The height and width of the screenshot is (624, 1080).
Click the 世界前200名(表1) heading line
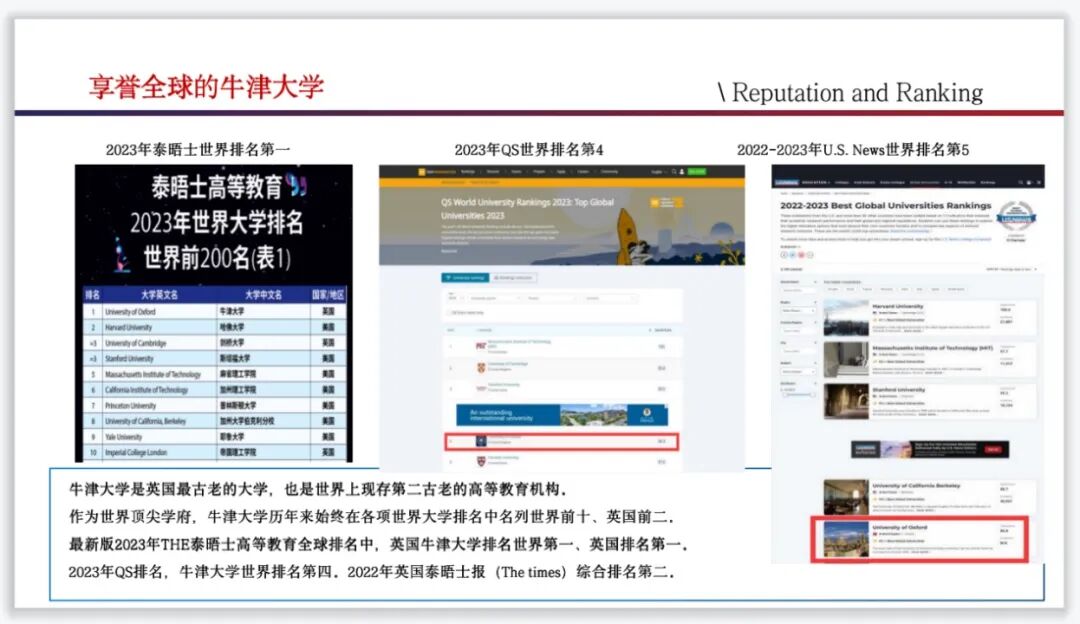click(x=217, y=258)
